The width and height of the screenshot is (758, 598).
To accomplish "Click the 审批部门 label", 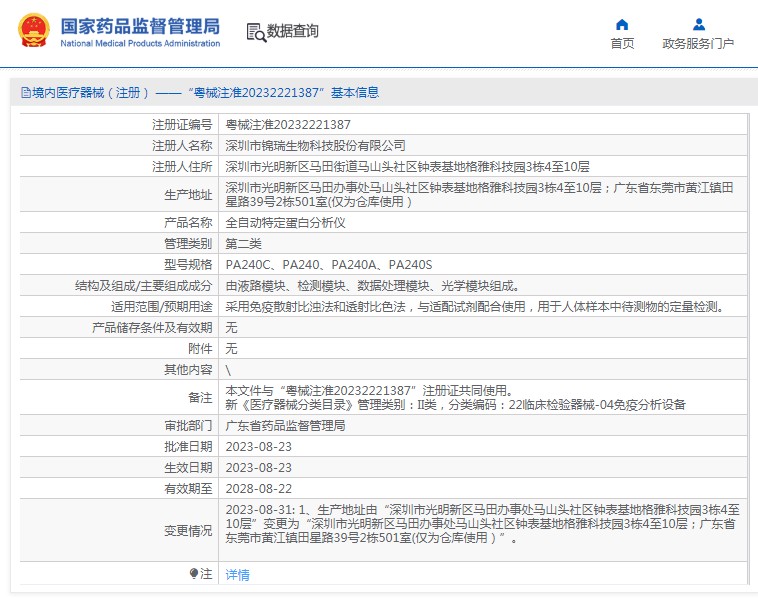I will point(188,425).
